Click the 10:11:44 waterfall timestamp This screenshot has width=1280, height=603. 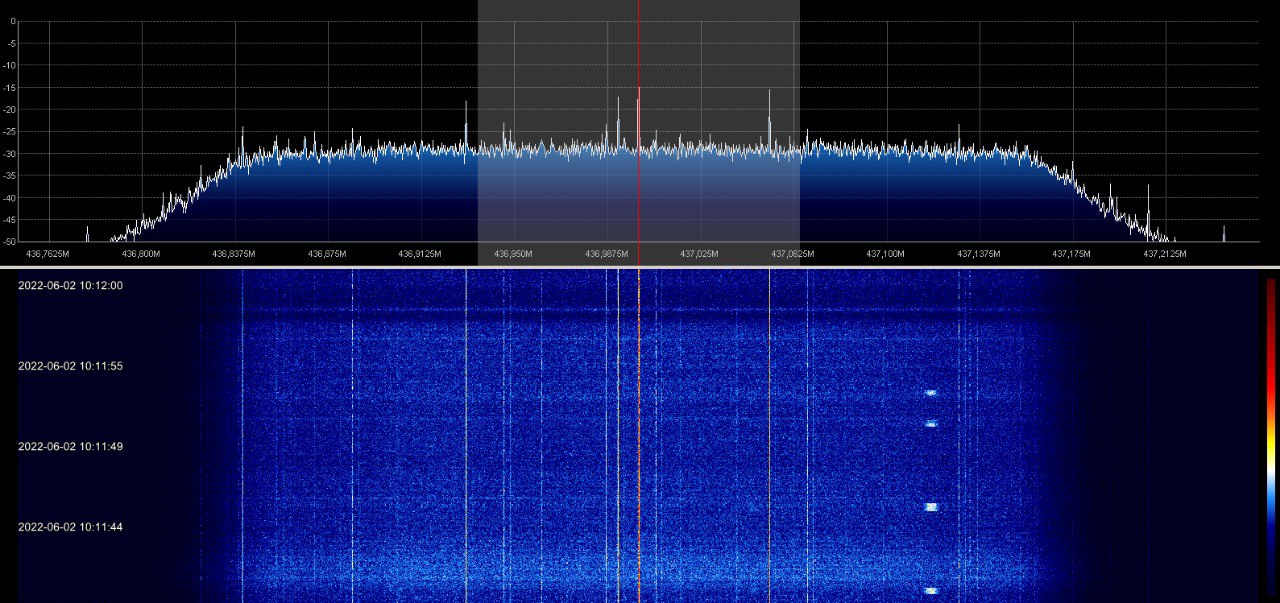[x=70, y=526]
